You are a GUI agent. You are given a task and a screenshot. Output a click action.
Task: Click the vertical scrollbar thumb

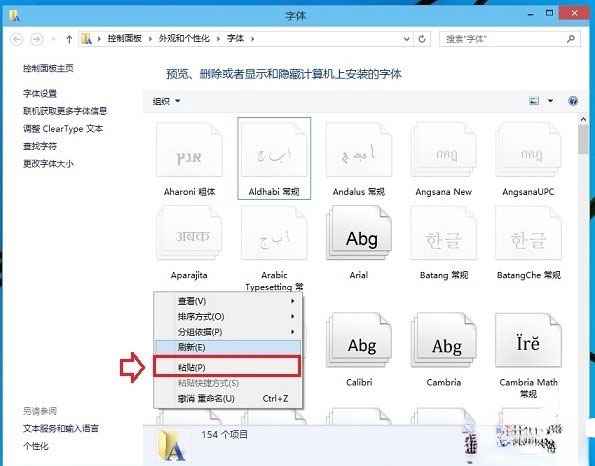[x=583, y=140]
